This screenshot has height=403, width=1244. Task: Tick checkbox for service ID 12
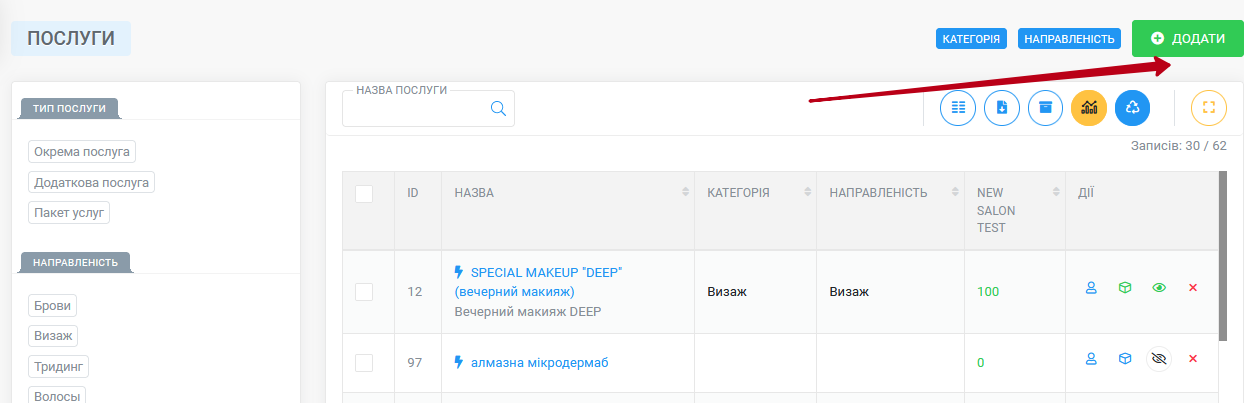(364, 292)
